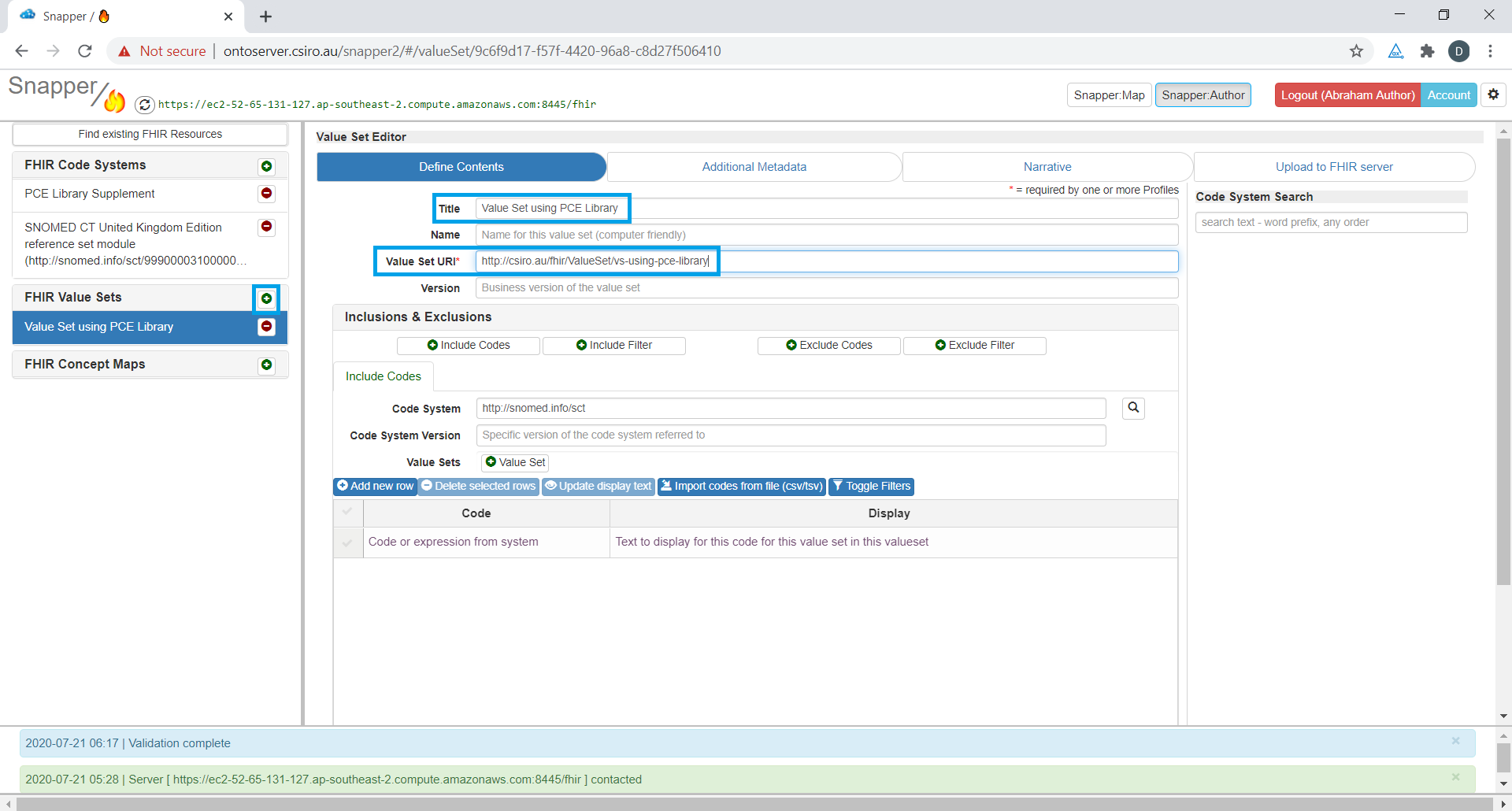
Task: Open Chrome three-dot menu
Action: click(1490, 51)
